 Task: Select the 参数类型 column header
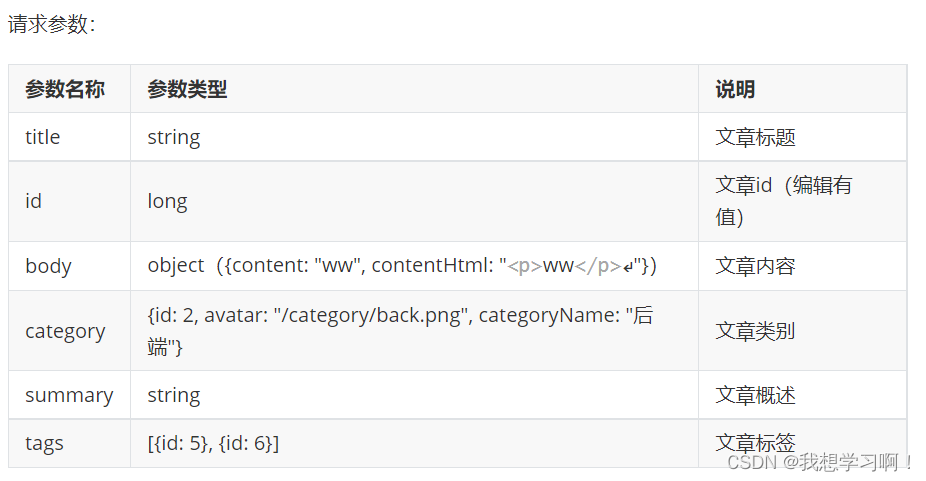point(187,89)
